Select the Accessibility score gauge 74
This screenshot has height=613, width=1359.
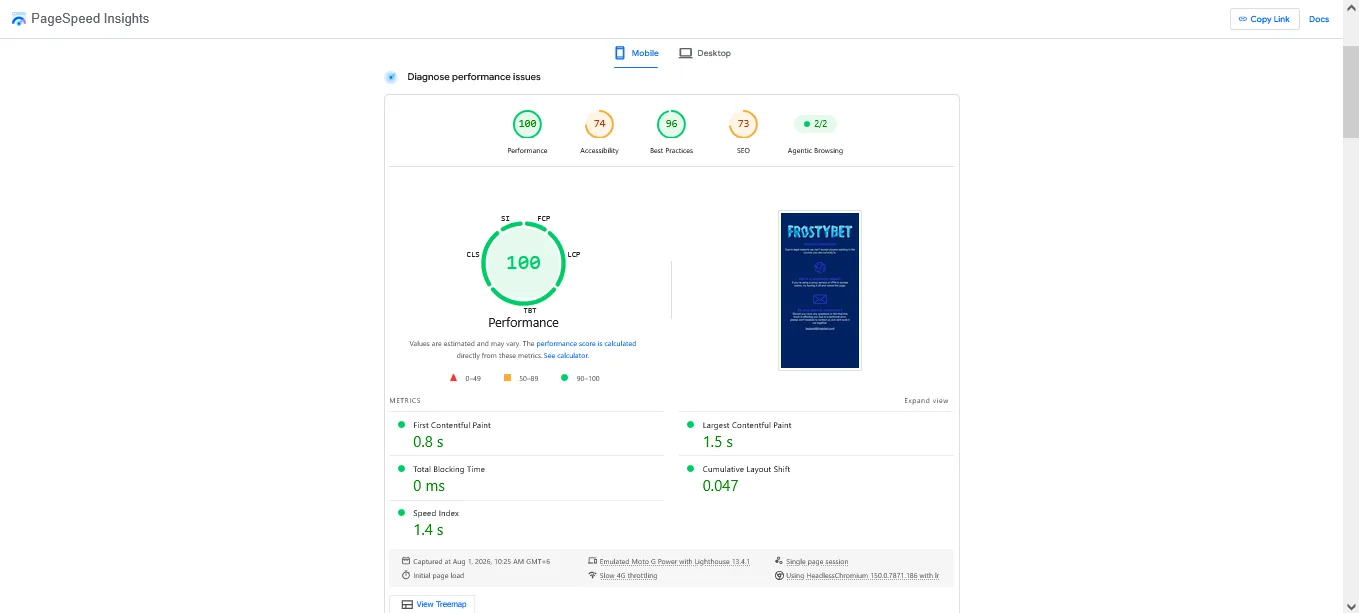tap(599, 124)
